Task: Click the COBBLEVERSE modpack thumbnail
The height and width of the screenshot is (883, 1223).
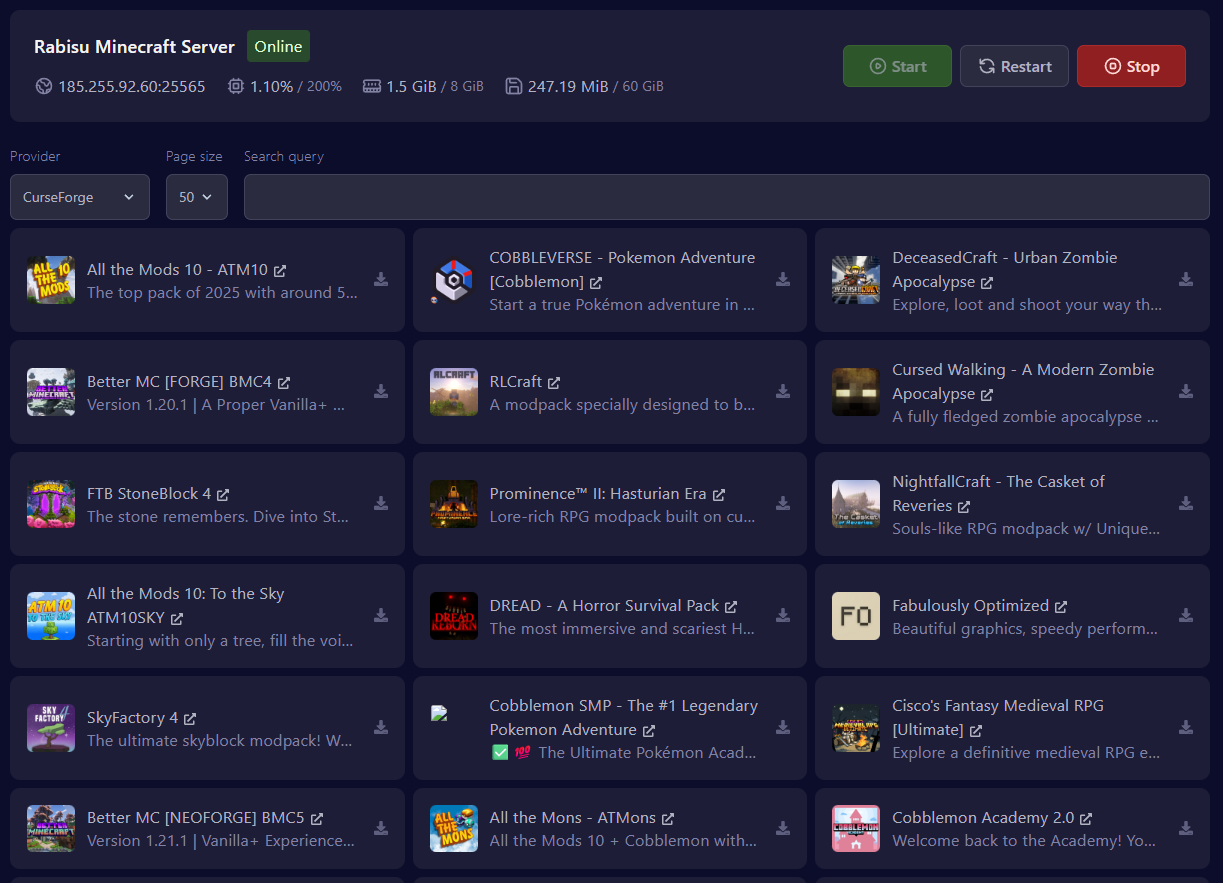Action: click(x=453, y=280)
